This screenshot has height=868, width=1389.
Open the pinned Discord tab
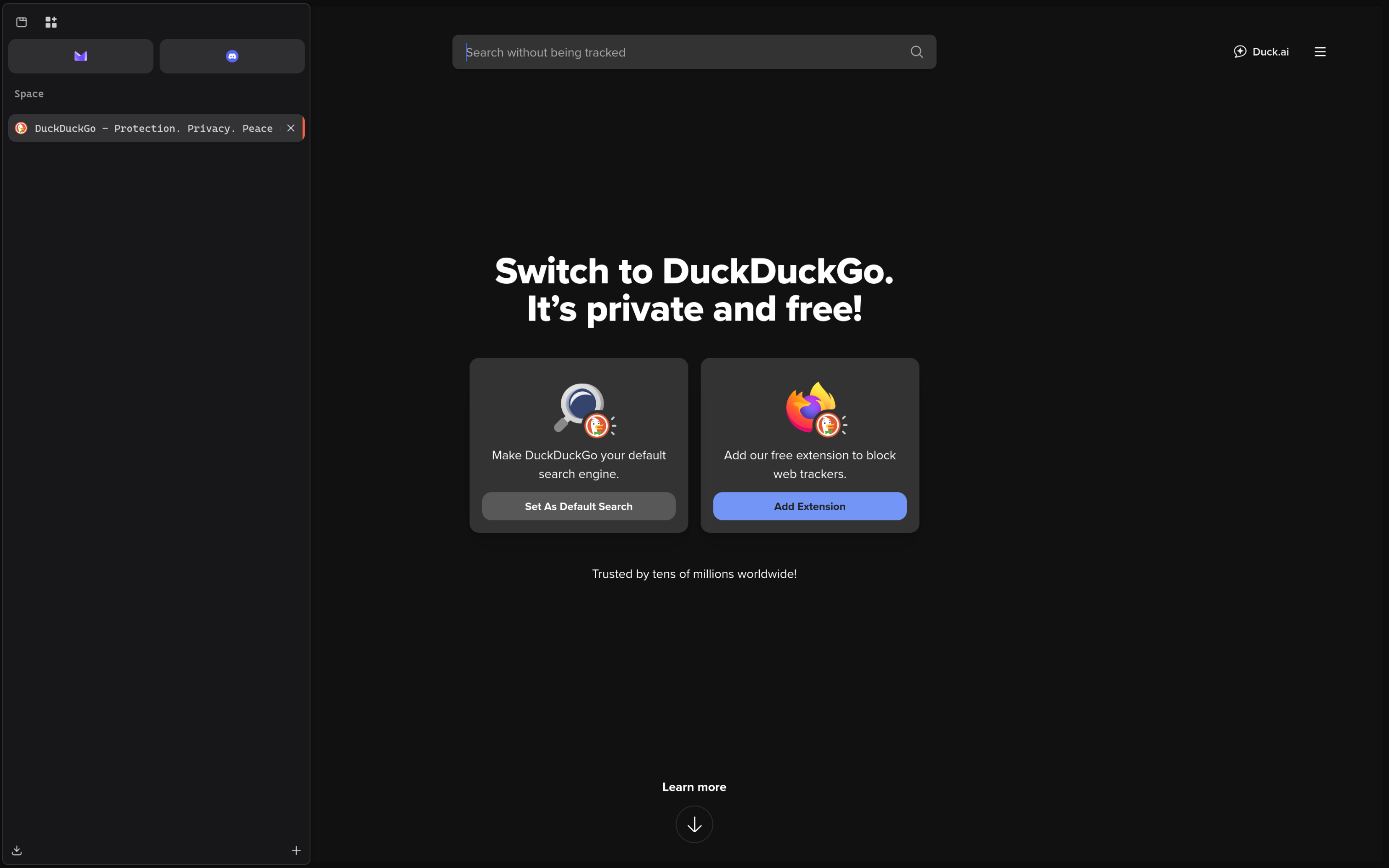click(232, 56)
